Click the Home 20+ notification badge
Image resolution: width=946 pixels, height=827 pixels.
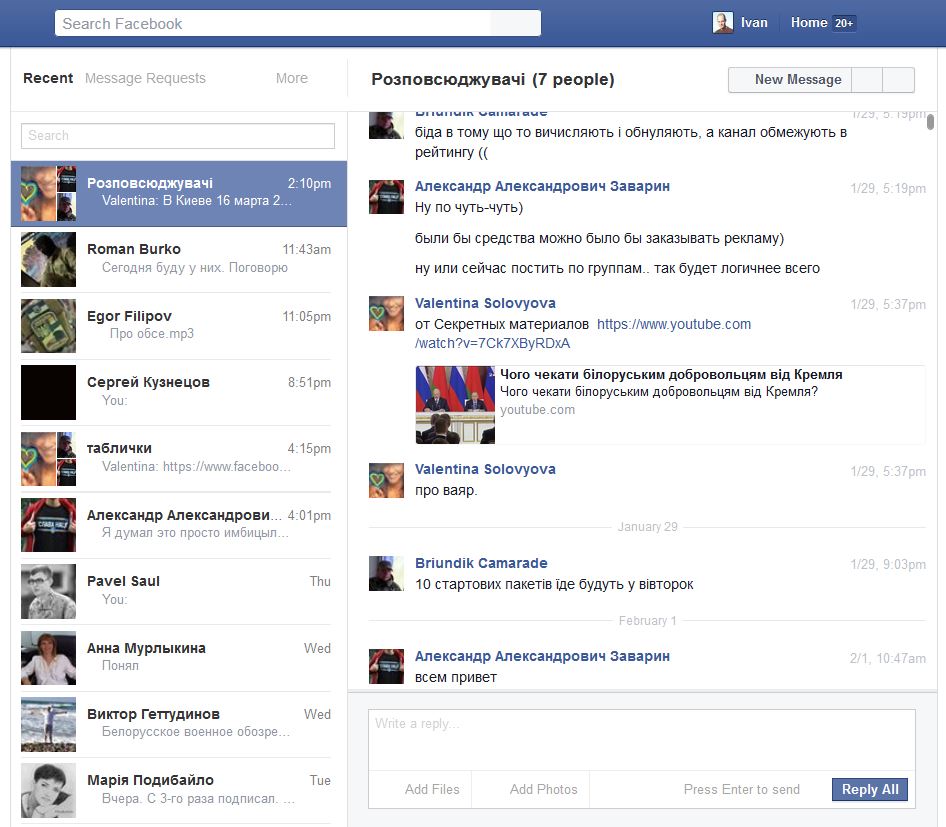pyautogui.click(x=844, y=23)
